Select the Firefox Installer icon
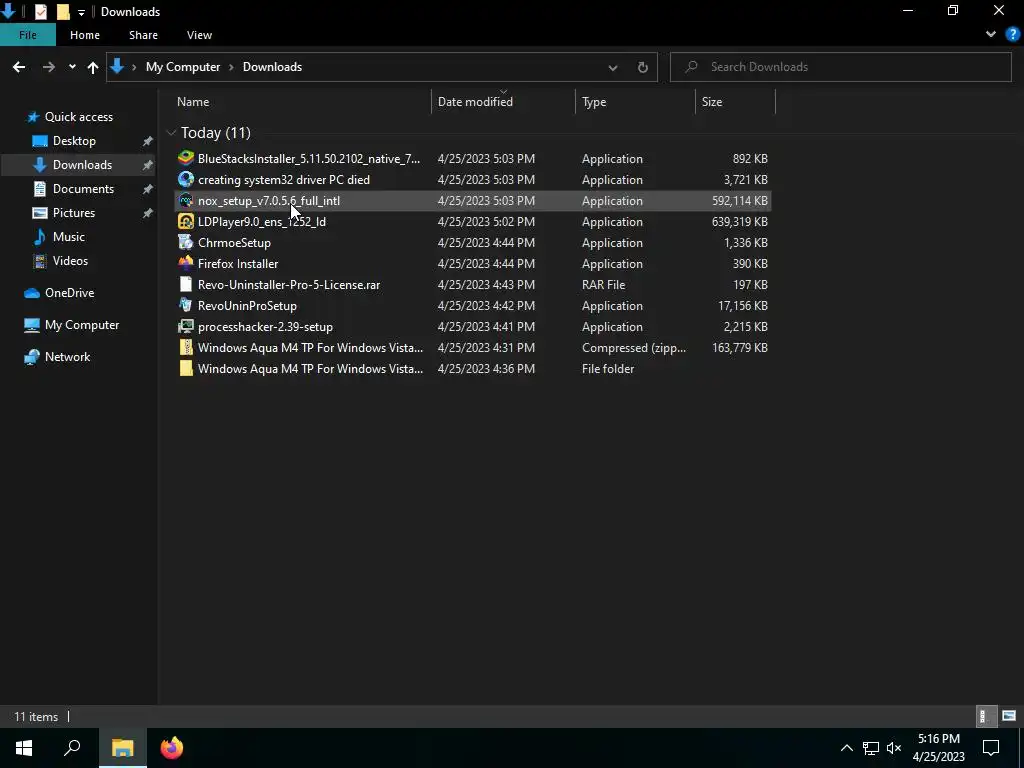 (186, 263)
